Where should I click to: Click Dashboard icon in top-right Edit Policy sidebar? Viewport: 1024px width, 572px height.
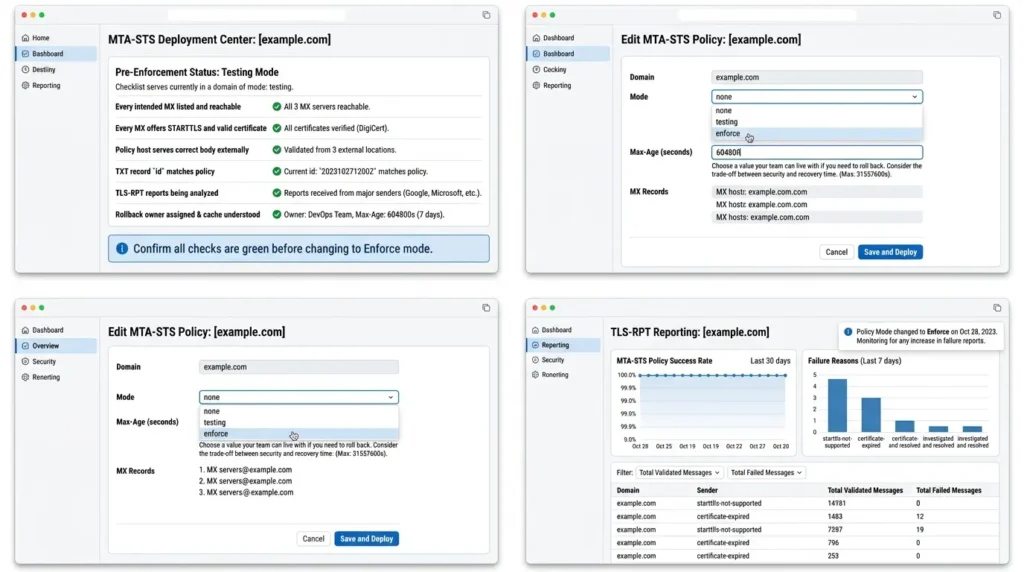[x=536, y=38]
